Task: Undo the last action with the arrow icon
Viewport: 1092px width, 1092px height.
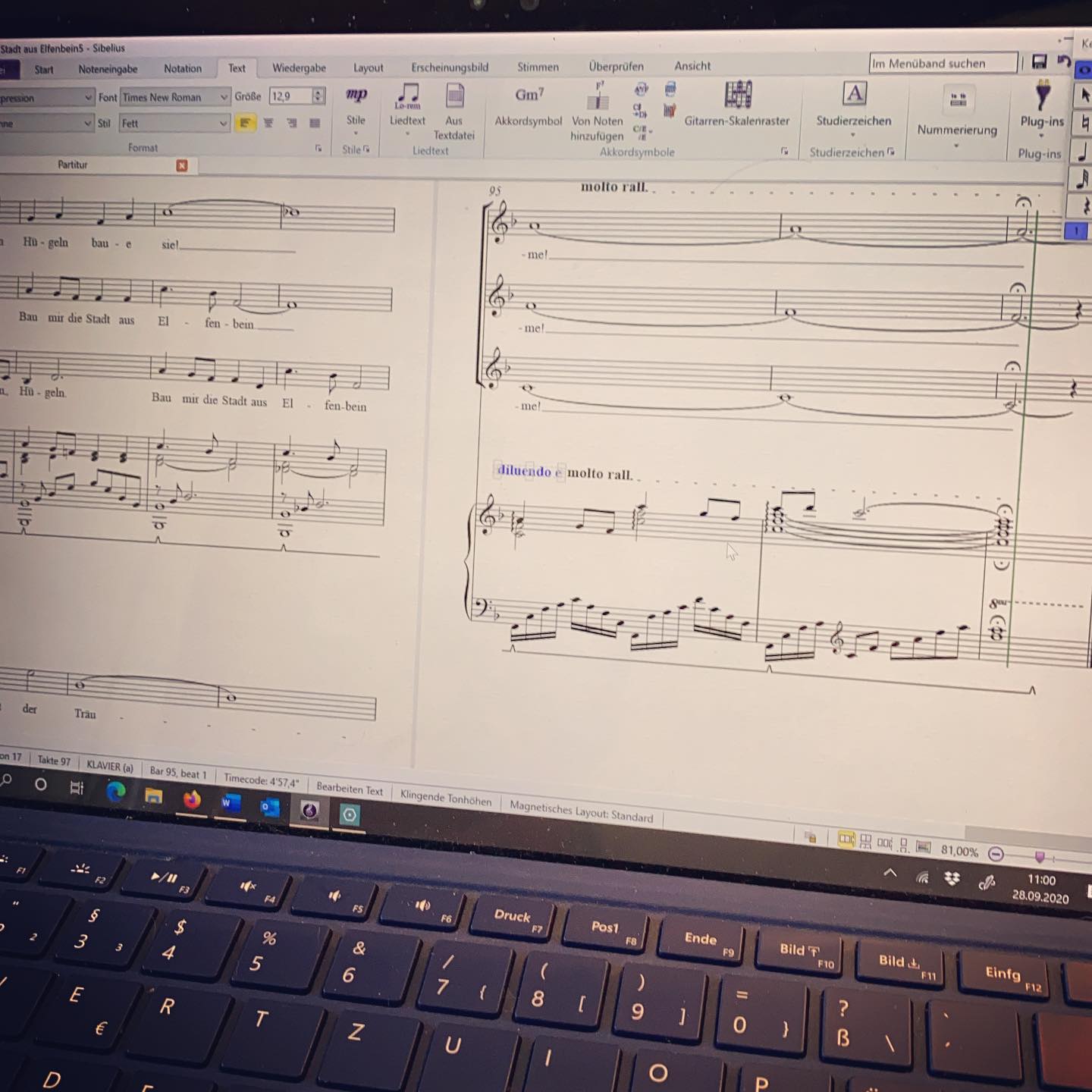Action: click(x=1064, y=61)
